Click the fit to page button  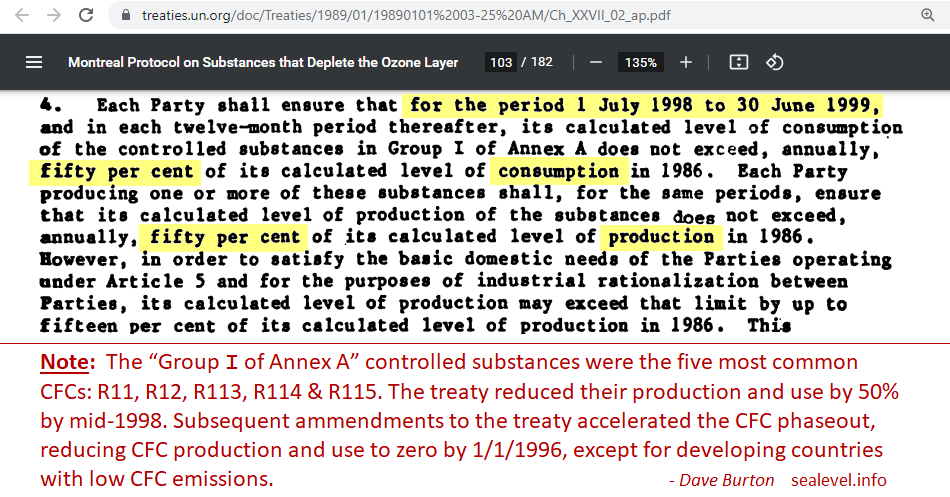pos(739,62)
